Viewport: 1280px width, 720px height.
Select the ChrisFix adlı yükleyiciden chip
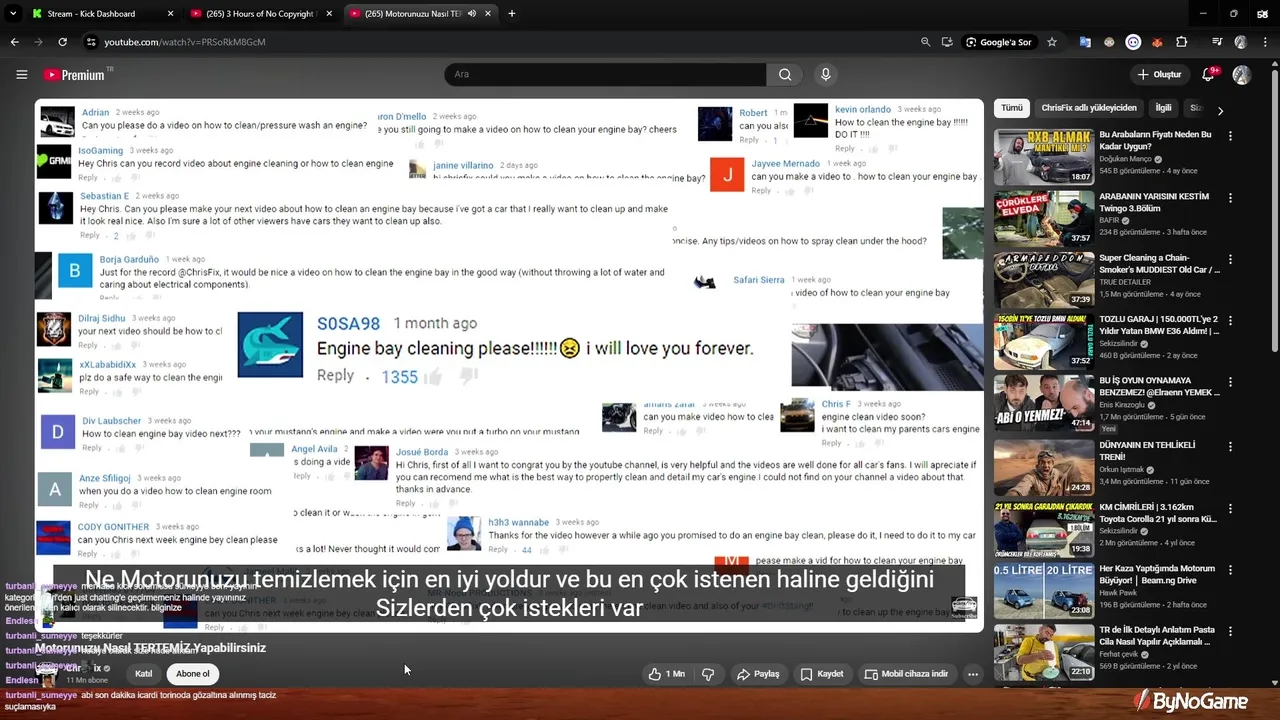click(1089, 108)
